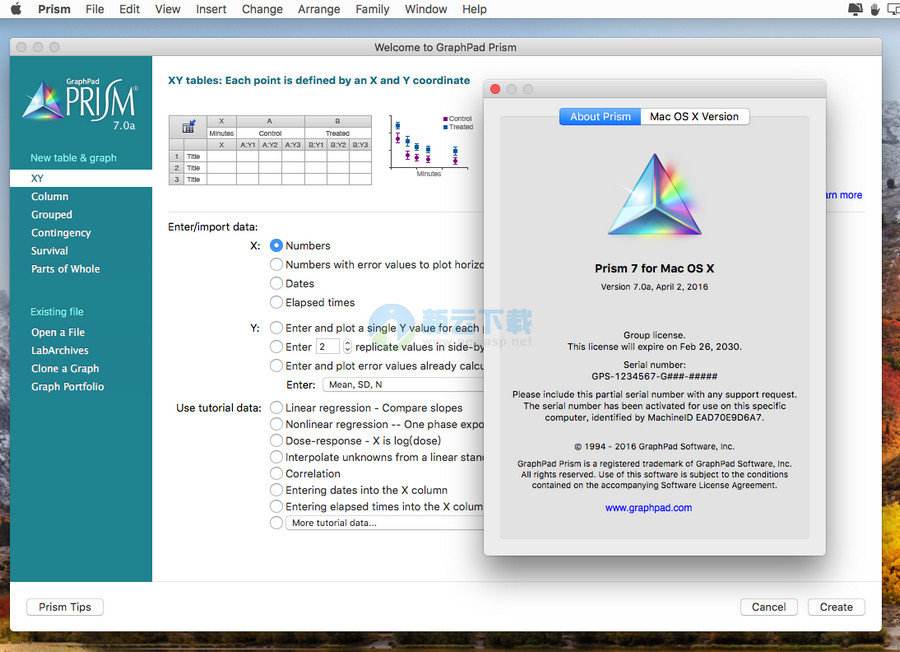Click the hand icon in the menu bar
Viewport: 900px width, 652px height.
point(875,9)
